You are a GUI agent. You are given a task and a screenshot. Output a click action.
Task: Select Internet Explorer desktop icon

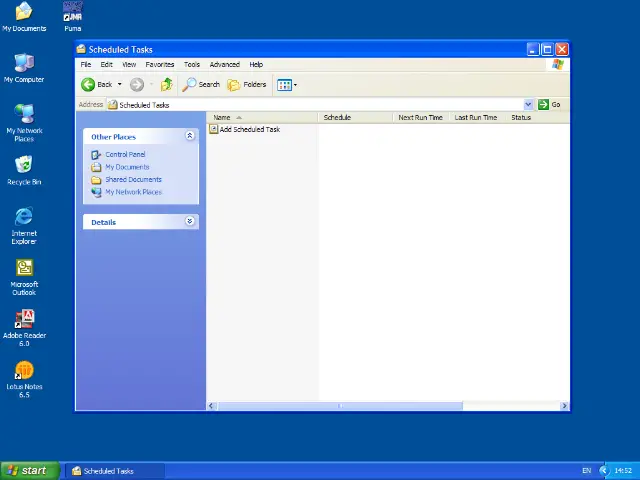tap(24, 226)
